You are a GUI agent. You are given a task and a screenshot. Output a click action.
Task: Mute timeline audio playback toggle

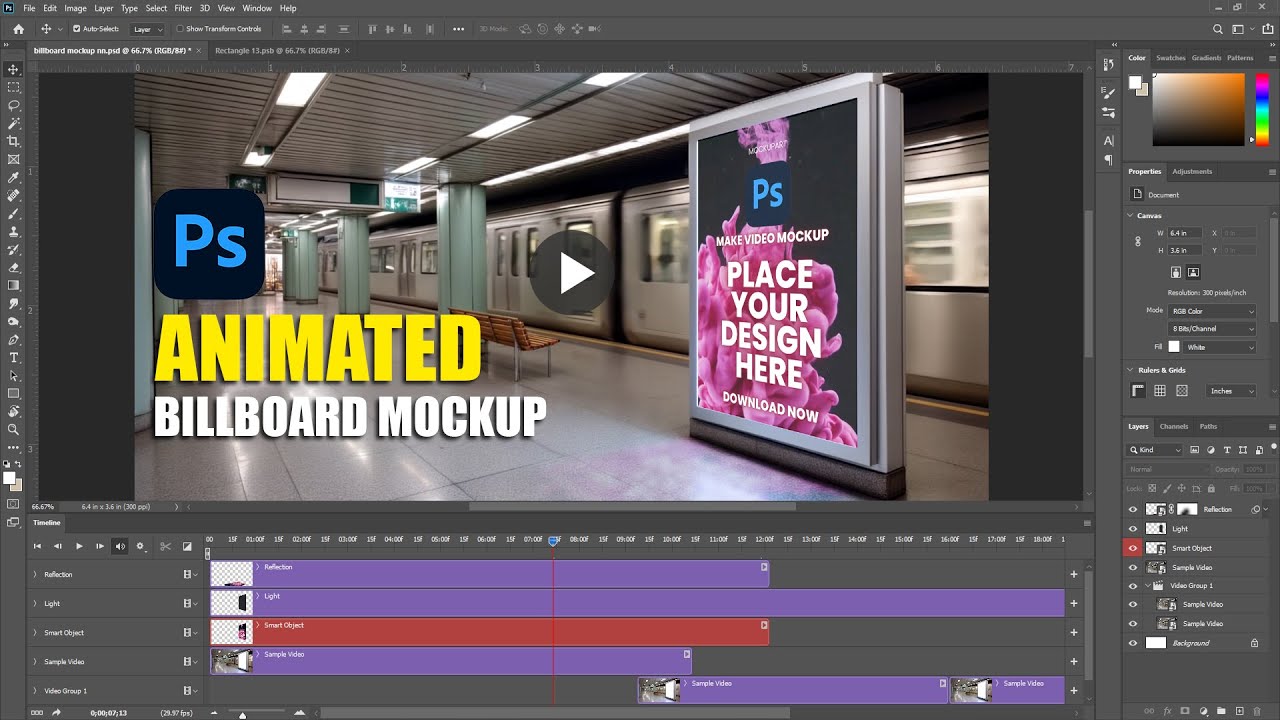point(120,546)
